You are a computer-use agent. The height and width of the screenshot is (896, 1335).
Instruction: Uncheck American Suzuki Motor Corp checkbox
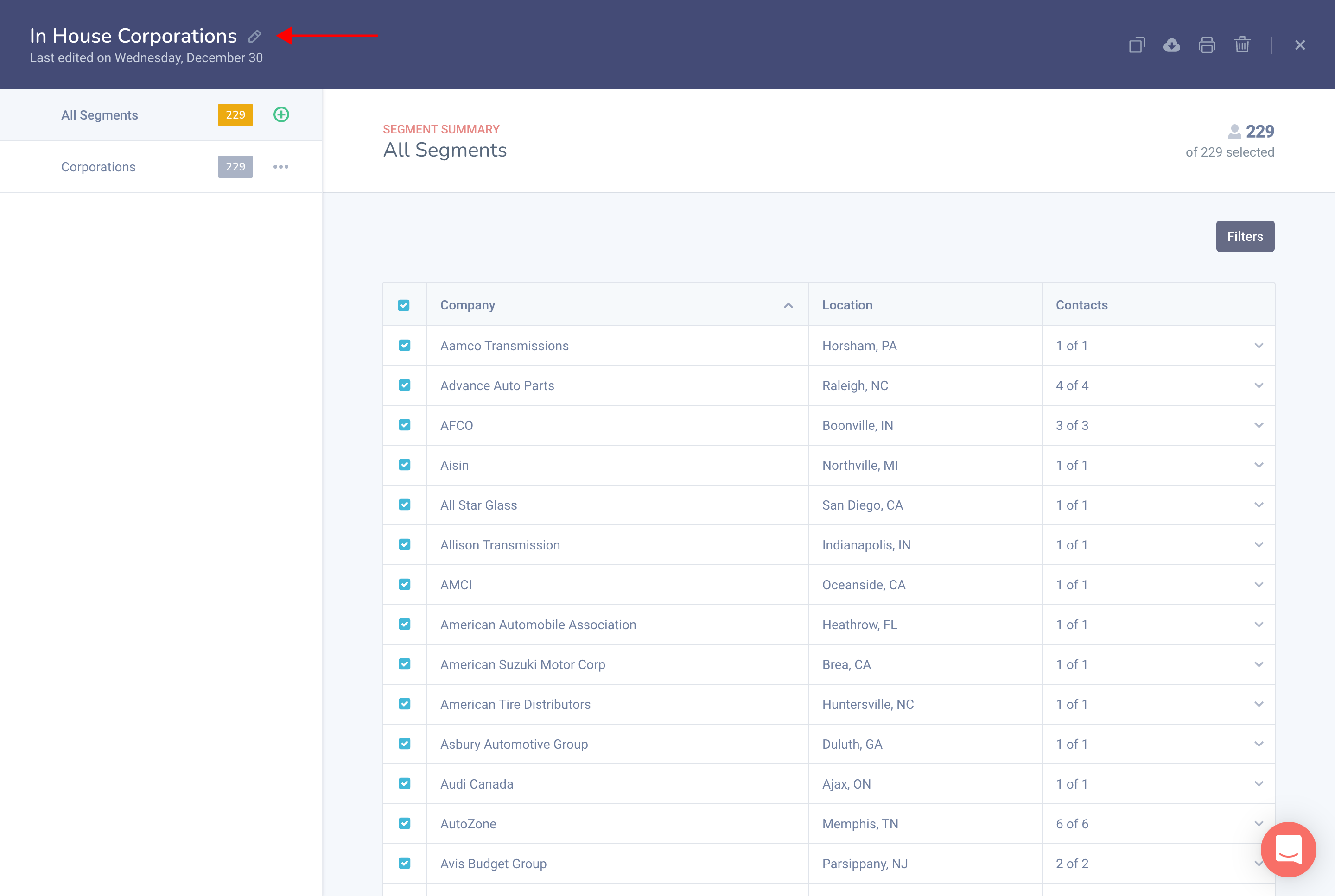(x=405, y=664)
